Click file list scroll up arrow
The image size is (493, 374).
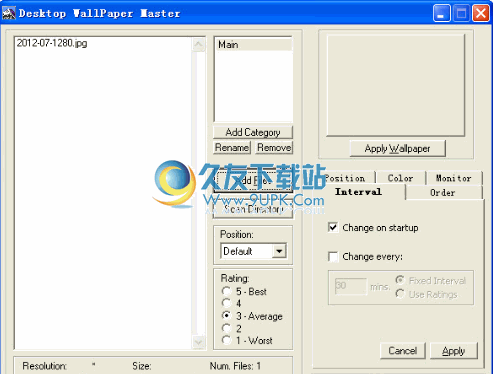point(199,44)
